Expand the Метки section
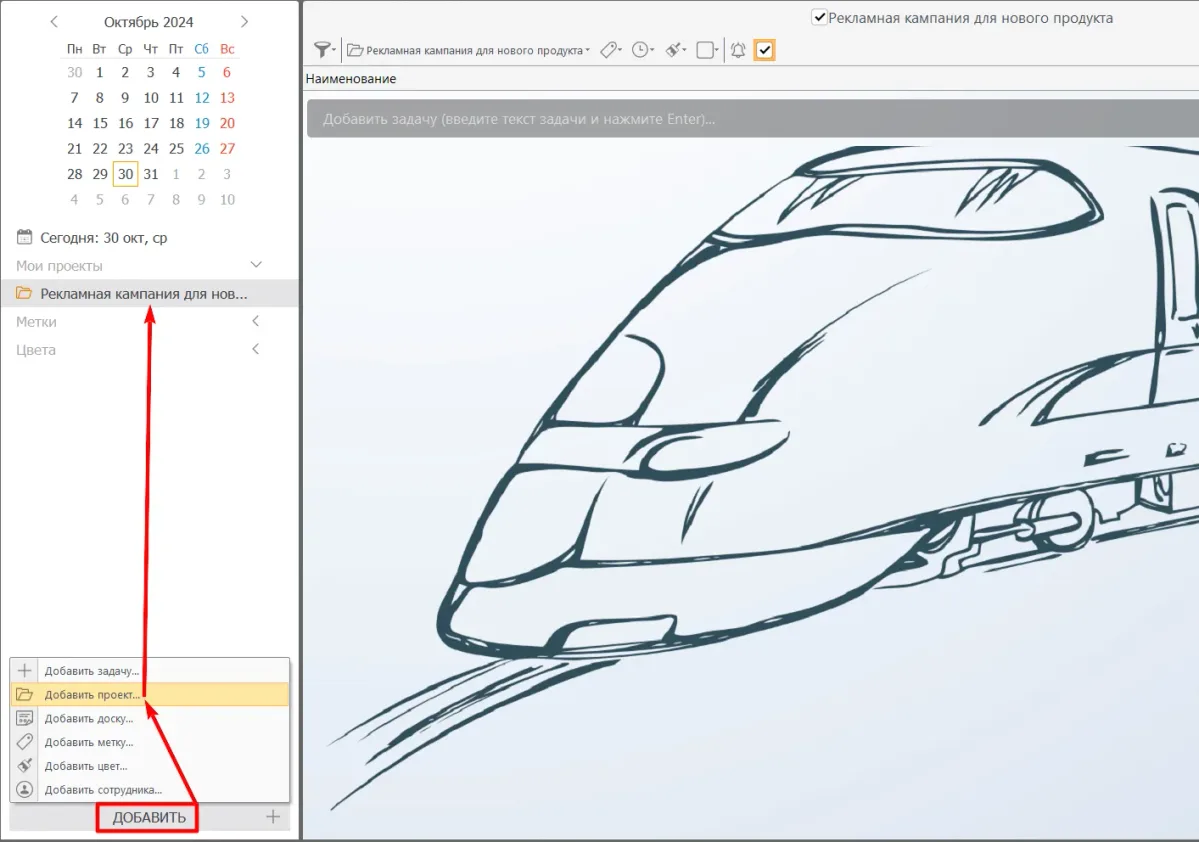Screen dimensions: 1199x842 pos(256,321)
